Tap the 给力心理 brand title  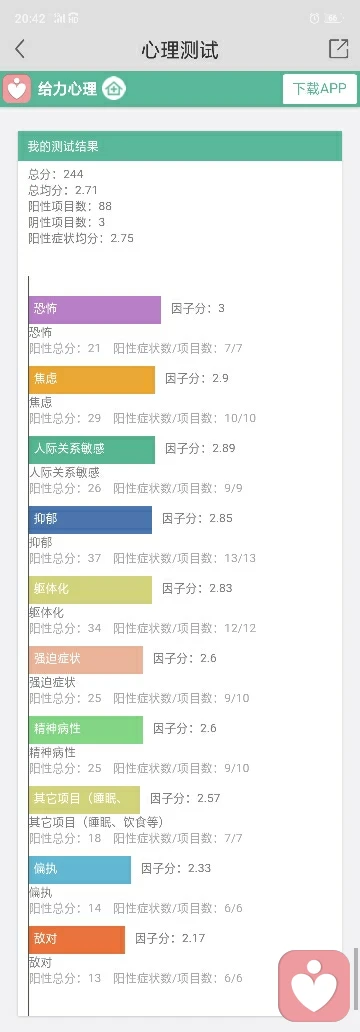click(x=67, y=89)
